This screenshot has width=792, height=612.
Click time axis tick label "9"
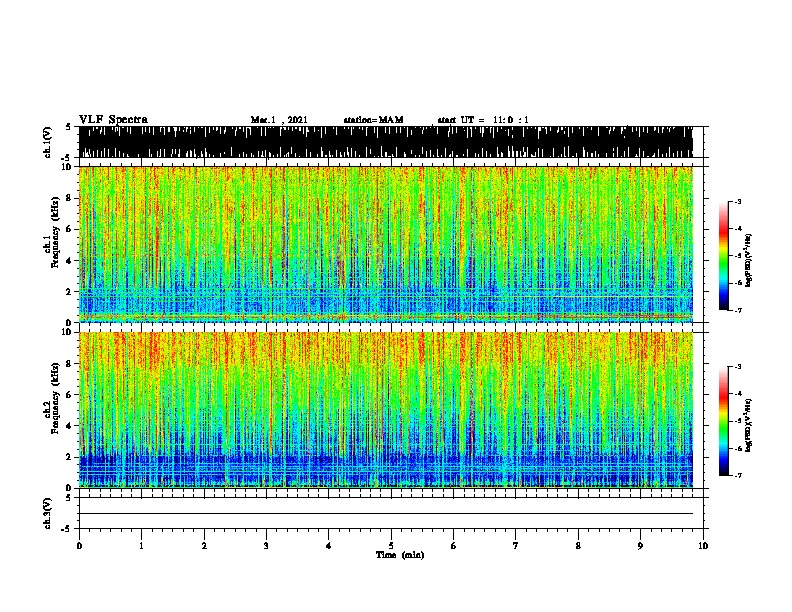640,546
